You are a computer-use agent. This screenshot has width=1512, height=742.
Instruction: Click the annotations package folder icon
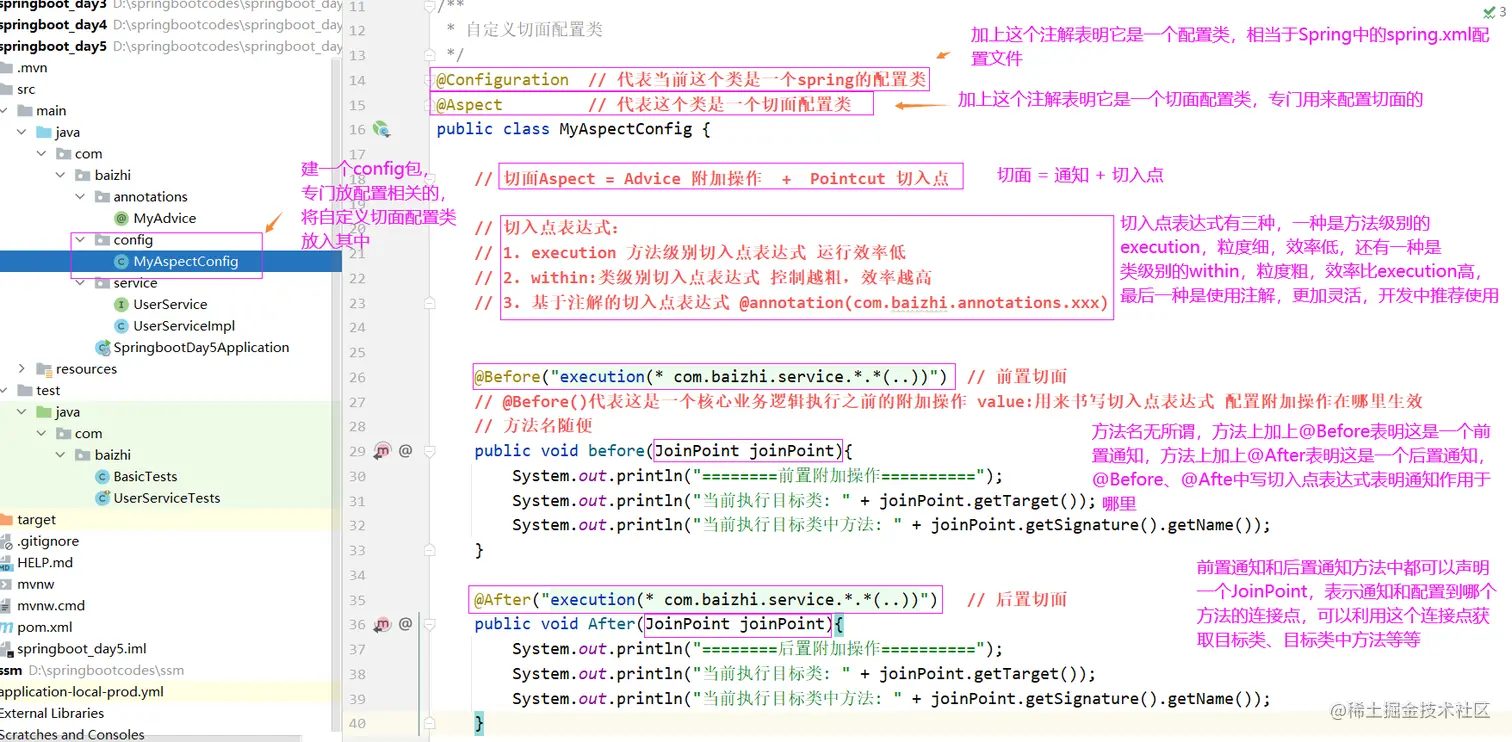pos(102,197)
